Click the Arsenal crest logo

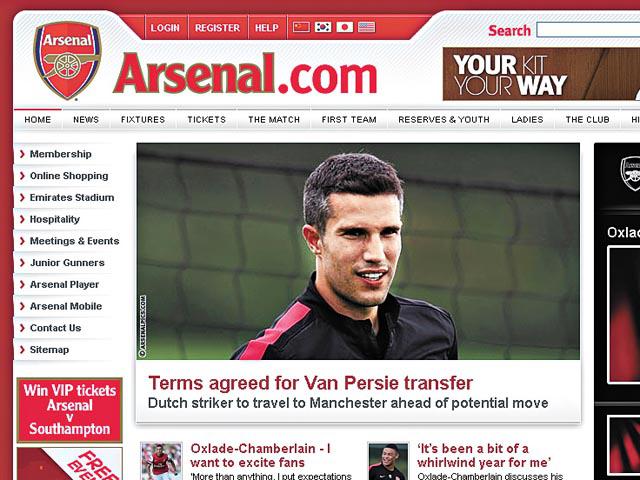[67, 60]
